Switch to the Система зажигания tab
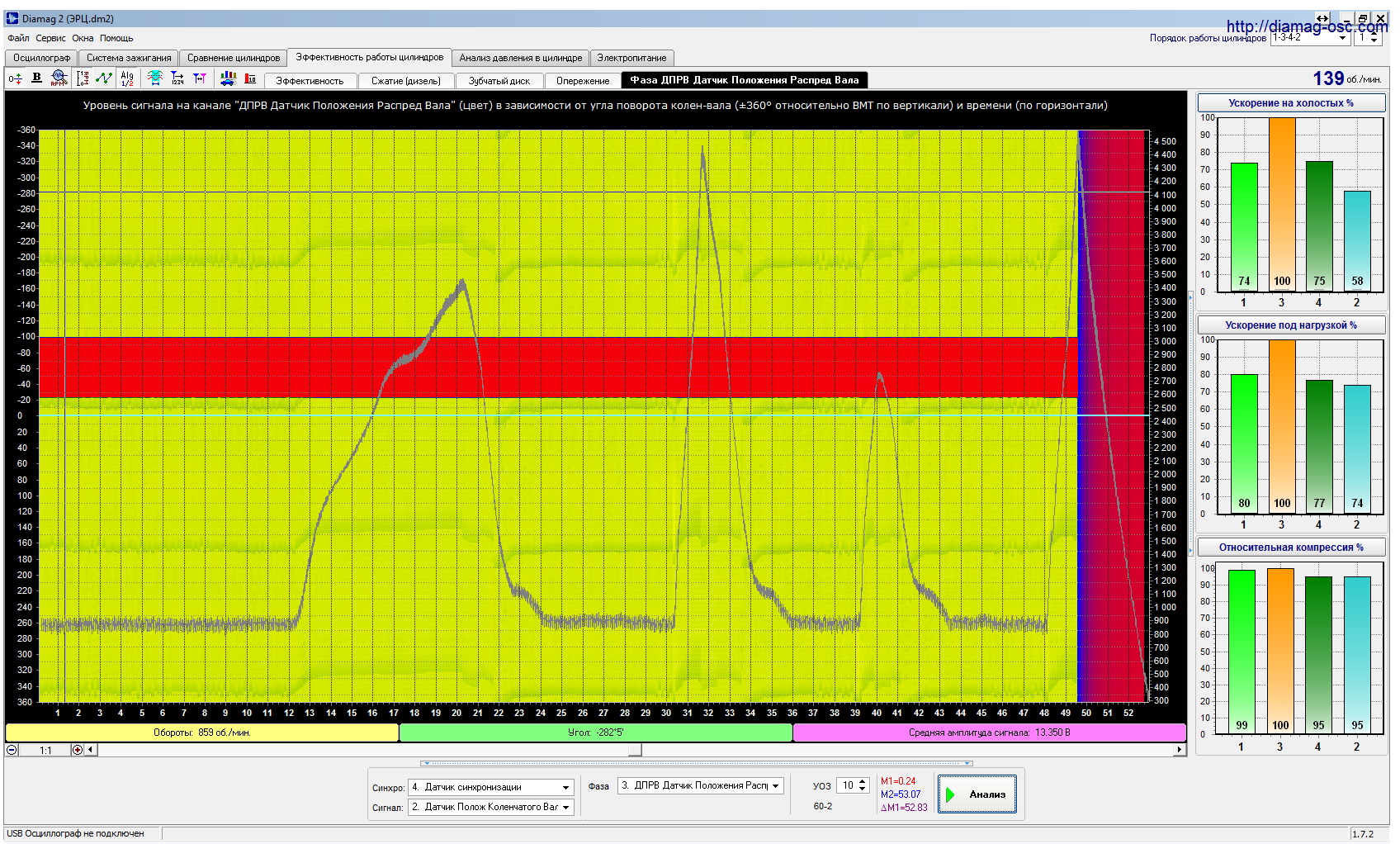 click(x=129, y=58)
